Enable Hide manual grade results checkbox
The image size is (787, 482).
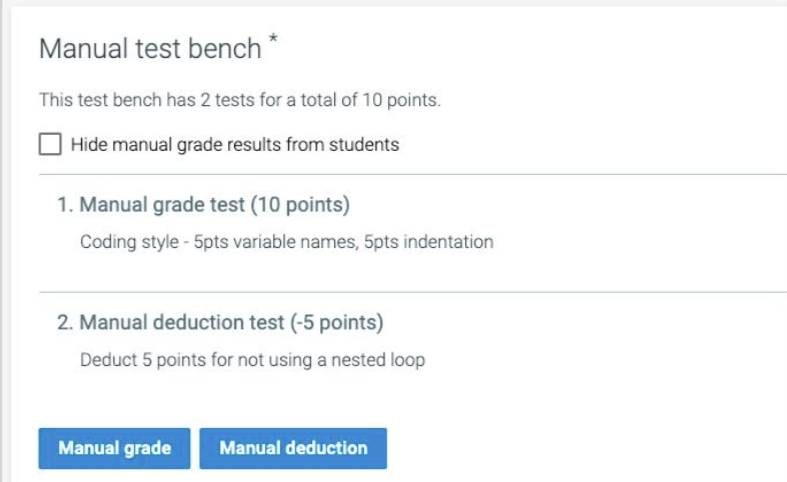point(50,145)
